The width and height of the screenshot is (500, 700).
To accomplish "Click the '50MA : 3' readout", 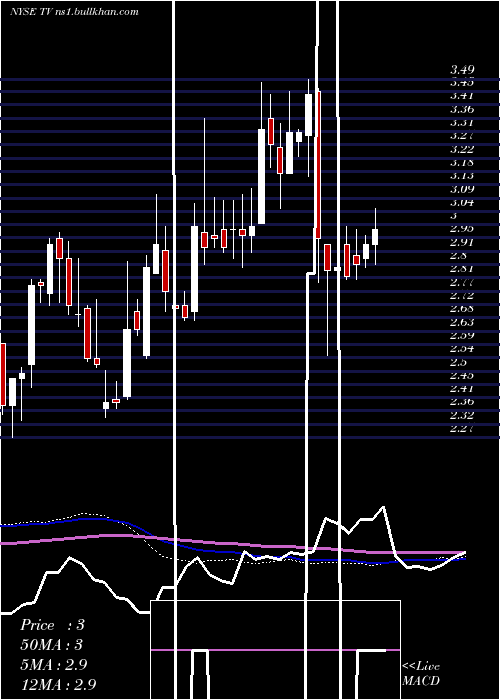I will point(52,645).
